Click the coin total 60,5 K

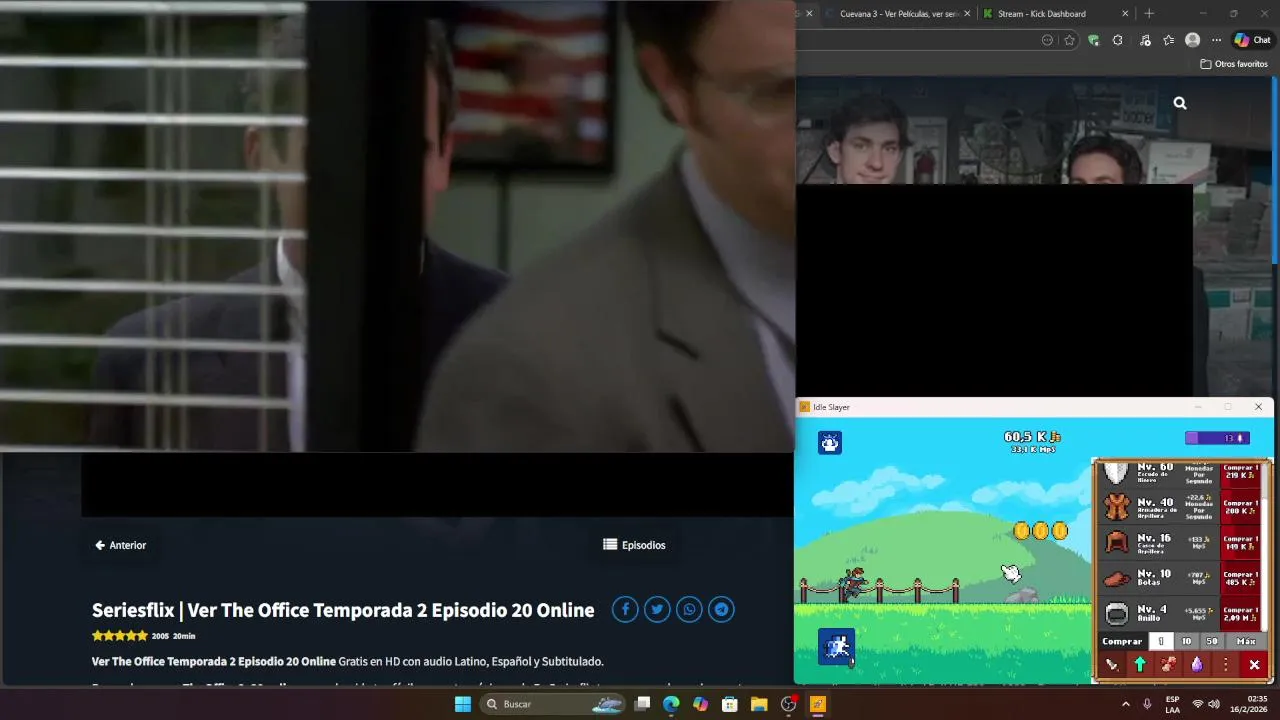pyautogui.click(x=1032, y=437)
